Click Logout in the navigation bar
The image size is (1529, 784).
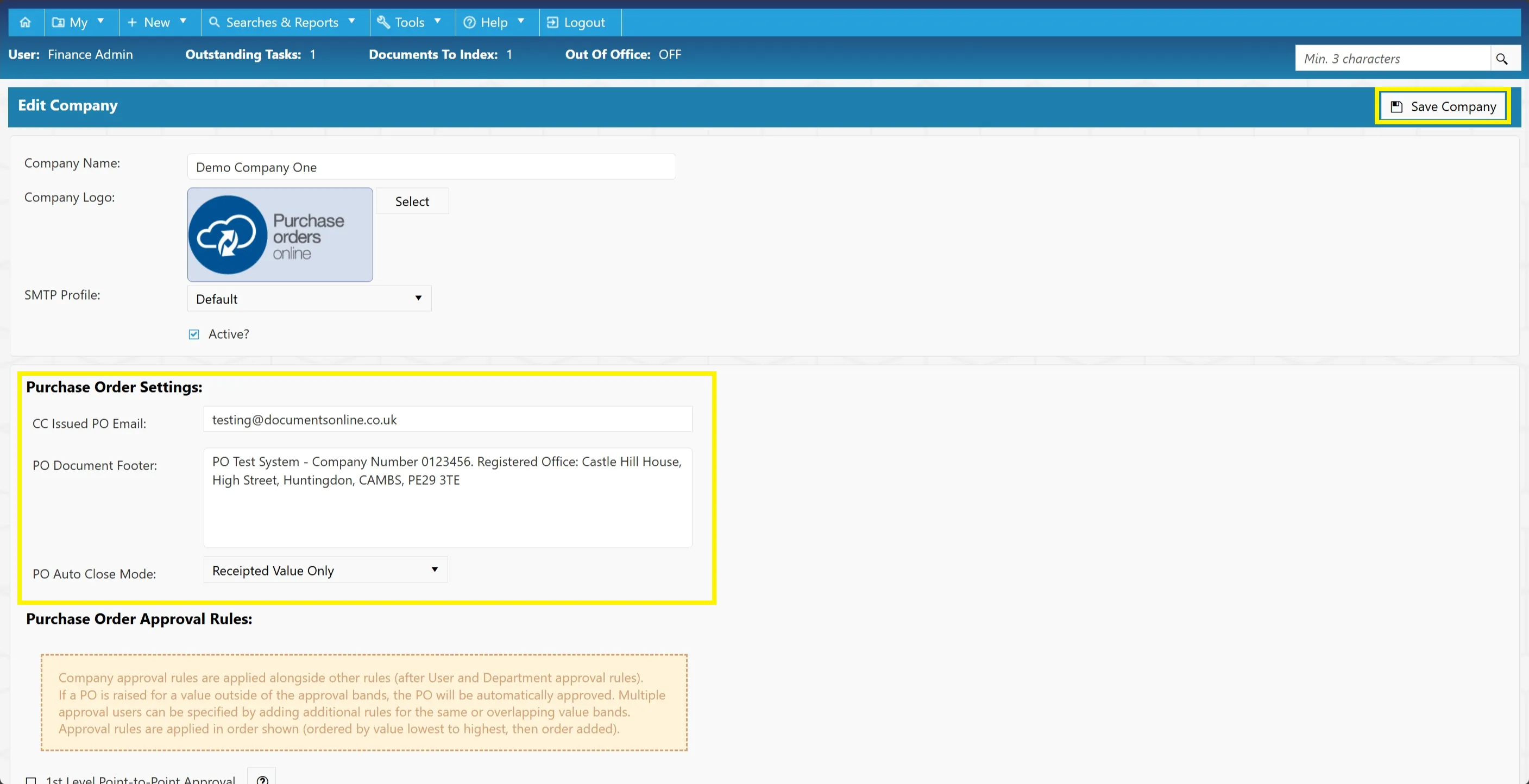pos(580,23)
